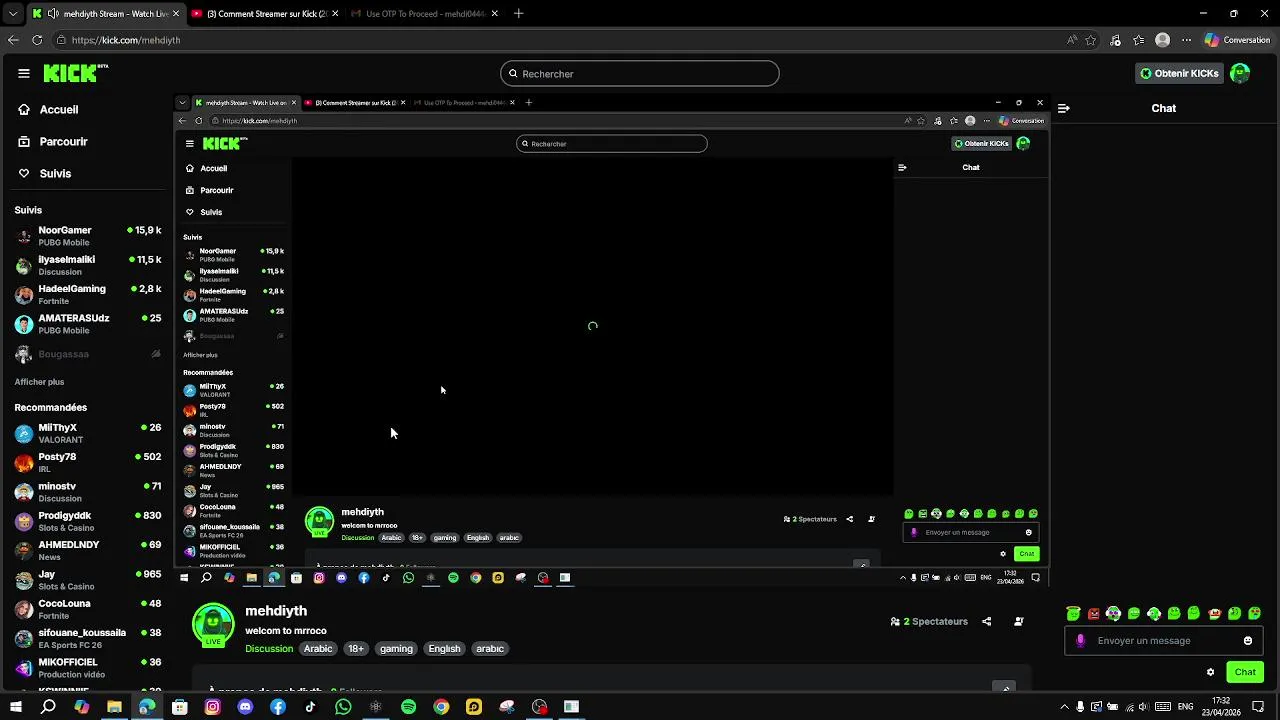
Task: Select the 18+ stream tag
Action: [x=355, y=649]
